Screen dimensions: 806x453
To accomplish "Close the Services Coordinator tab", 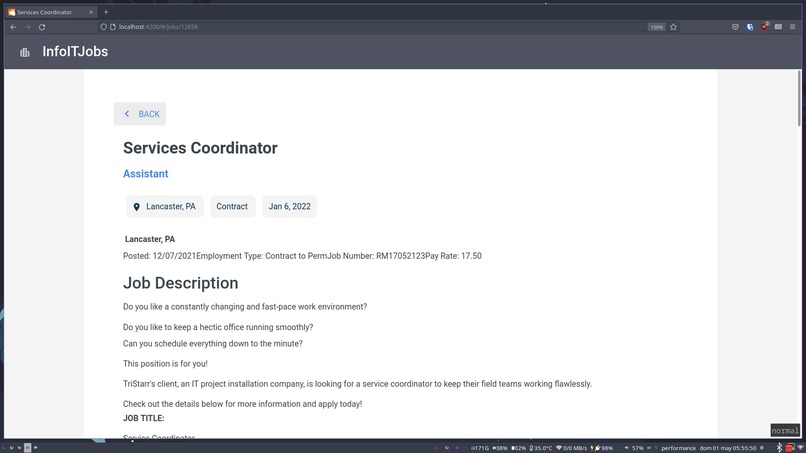I will tap(91, 12).
